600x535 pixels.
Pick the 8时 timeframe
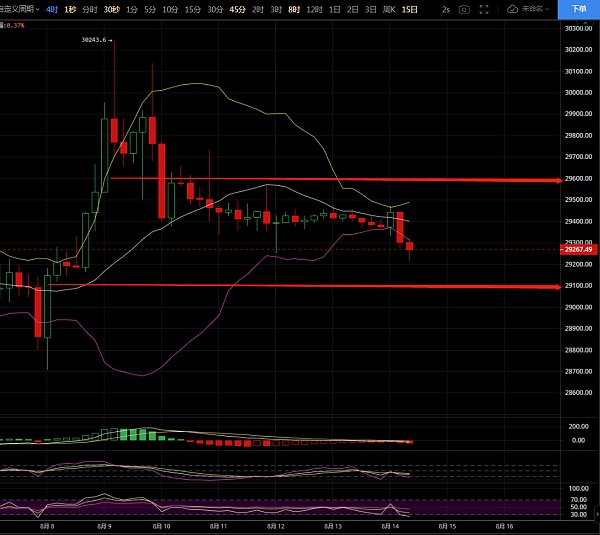tap(294, 10)
